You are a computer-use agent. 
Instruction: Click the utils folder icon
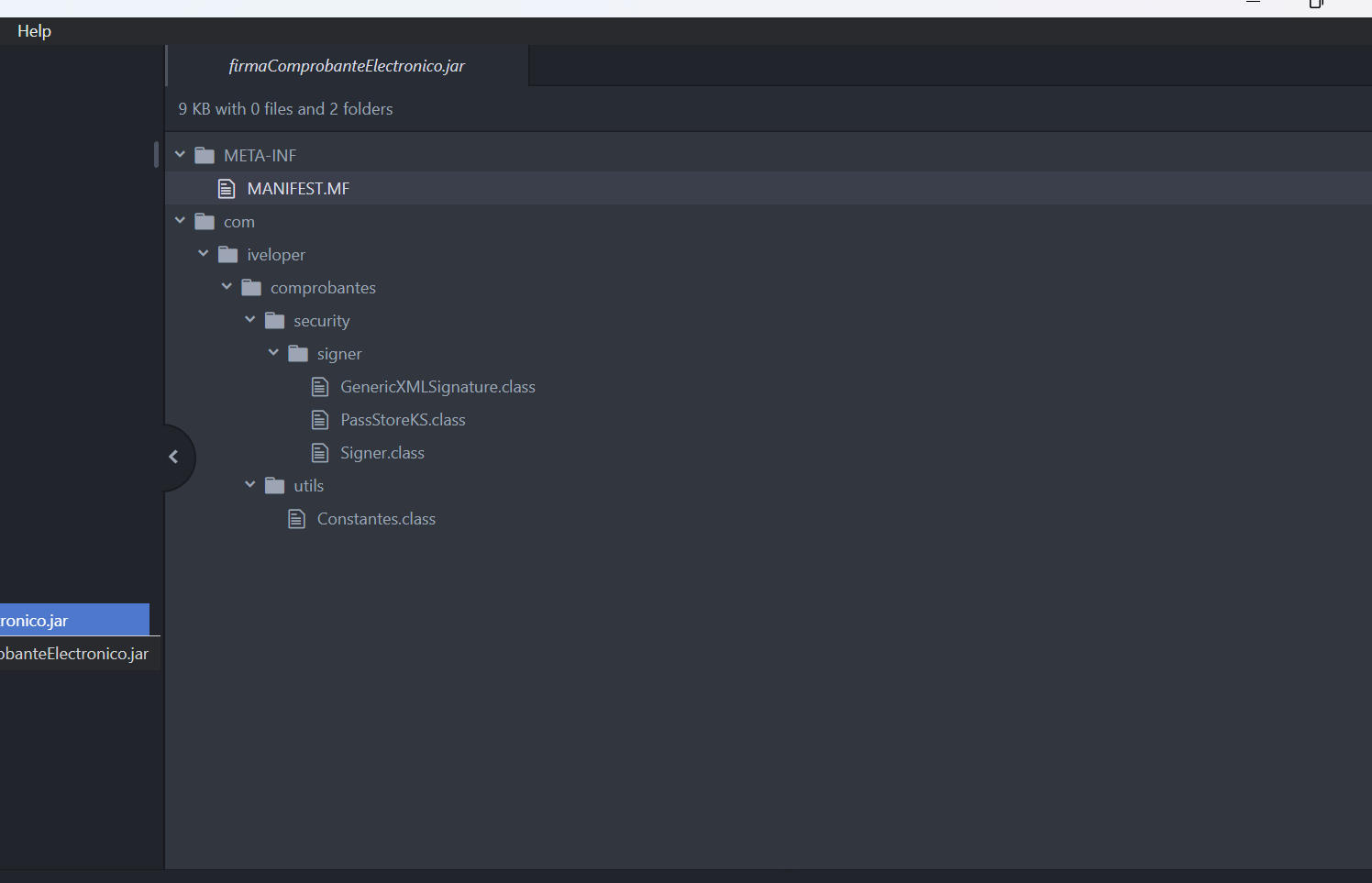(x=275, y=486)
